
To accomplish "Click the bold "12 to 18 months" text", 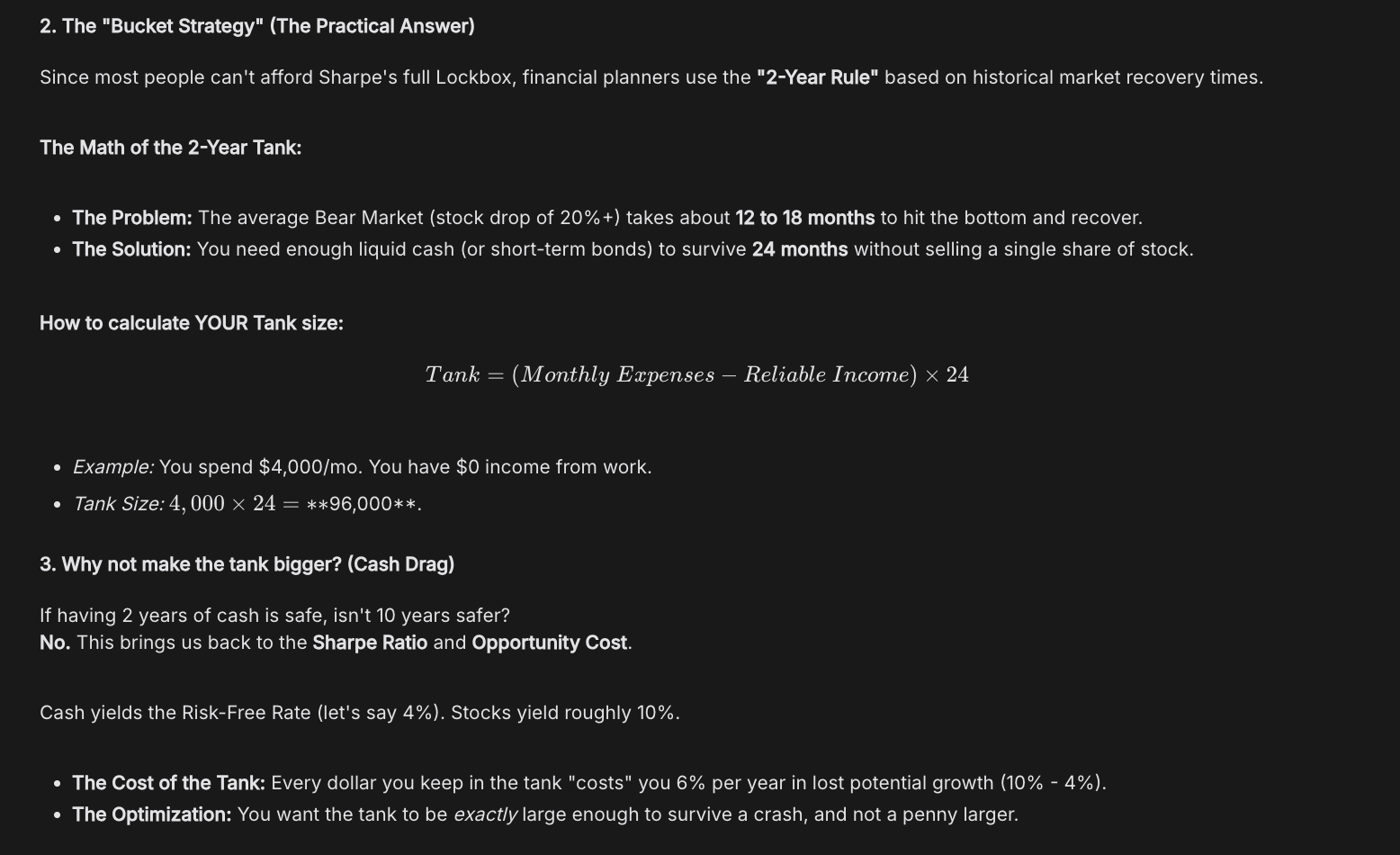I will click(x=804, y=218).
